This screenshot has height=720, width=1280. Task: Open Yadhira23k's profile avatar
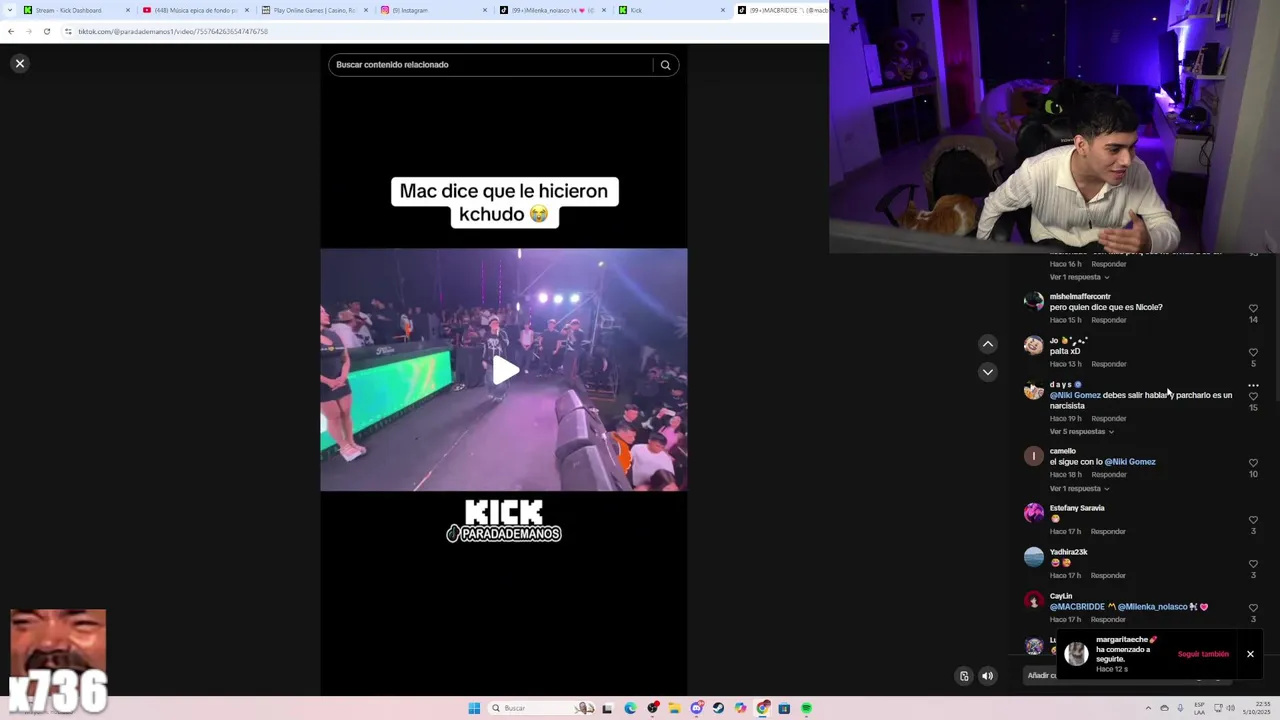(x=1034, y=556)
